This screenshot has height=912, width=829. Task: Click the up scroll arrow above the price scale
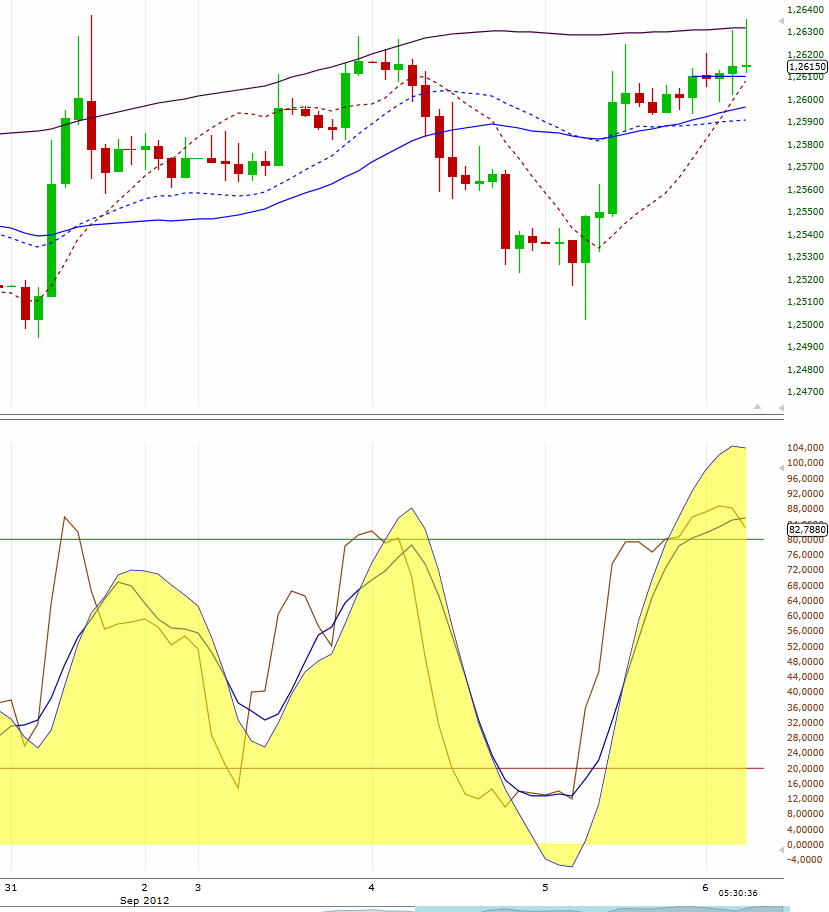780,21
